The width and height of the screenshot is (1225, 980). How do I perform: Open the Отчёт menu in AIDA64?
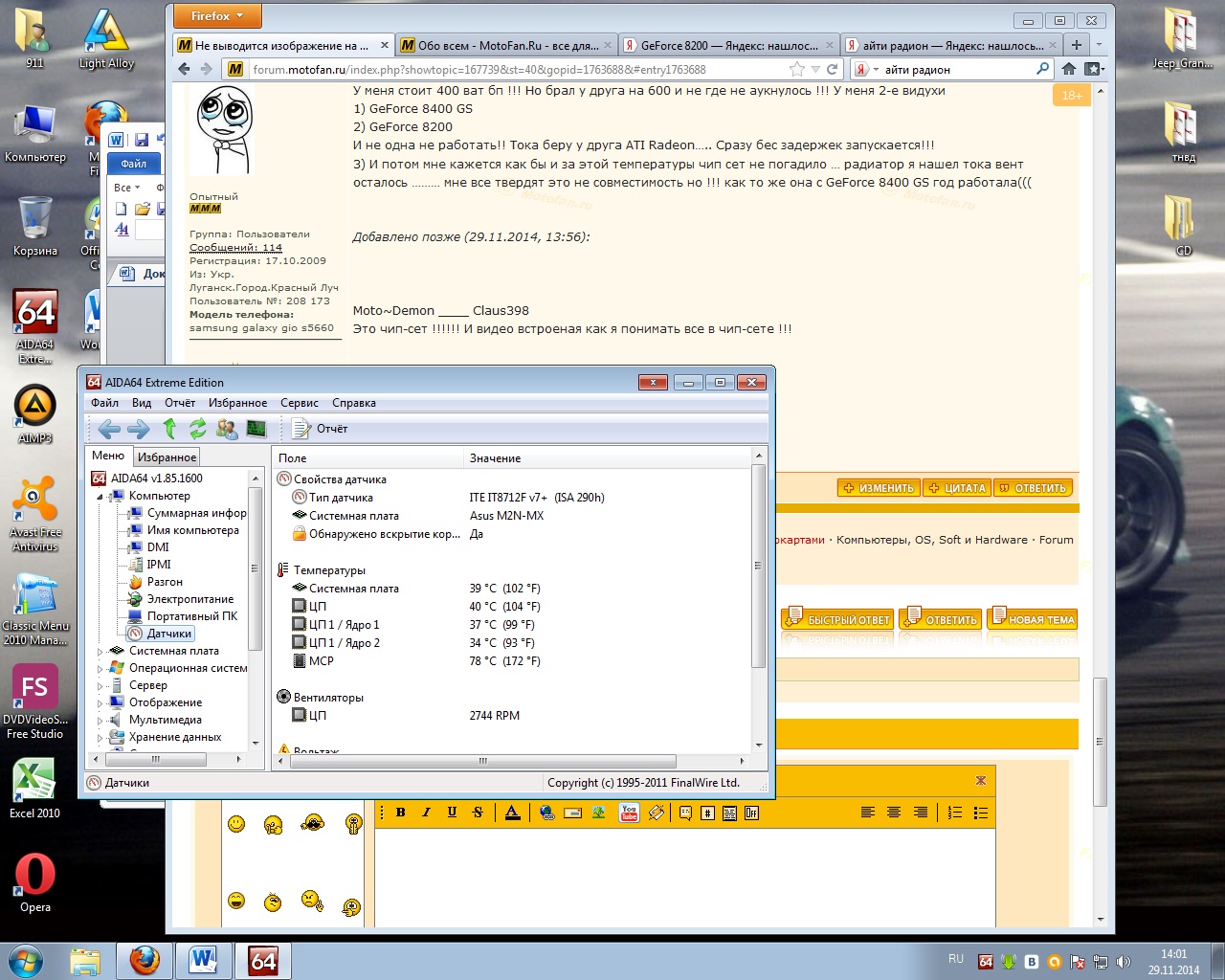tap(180, 403)
